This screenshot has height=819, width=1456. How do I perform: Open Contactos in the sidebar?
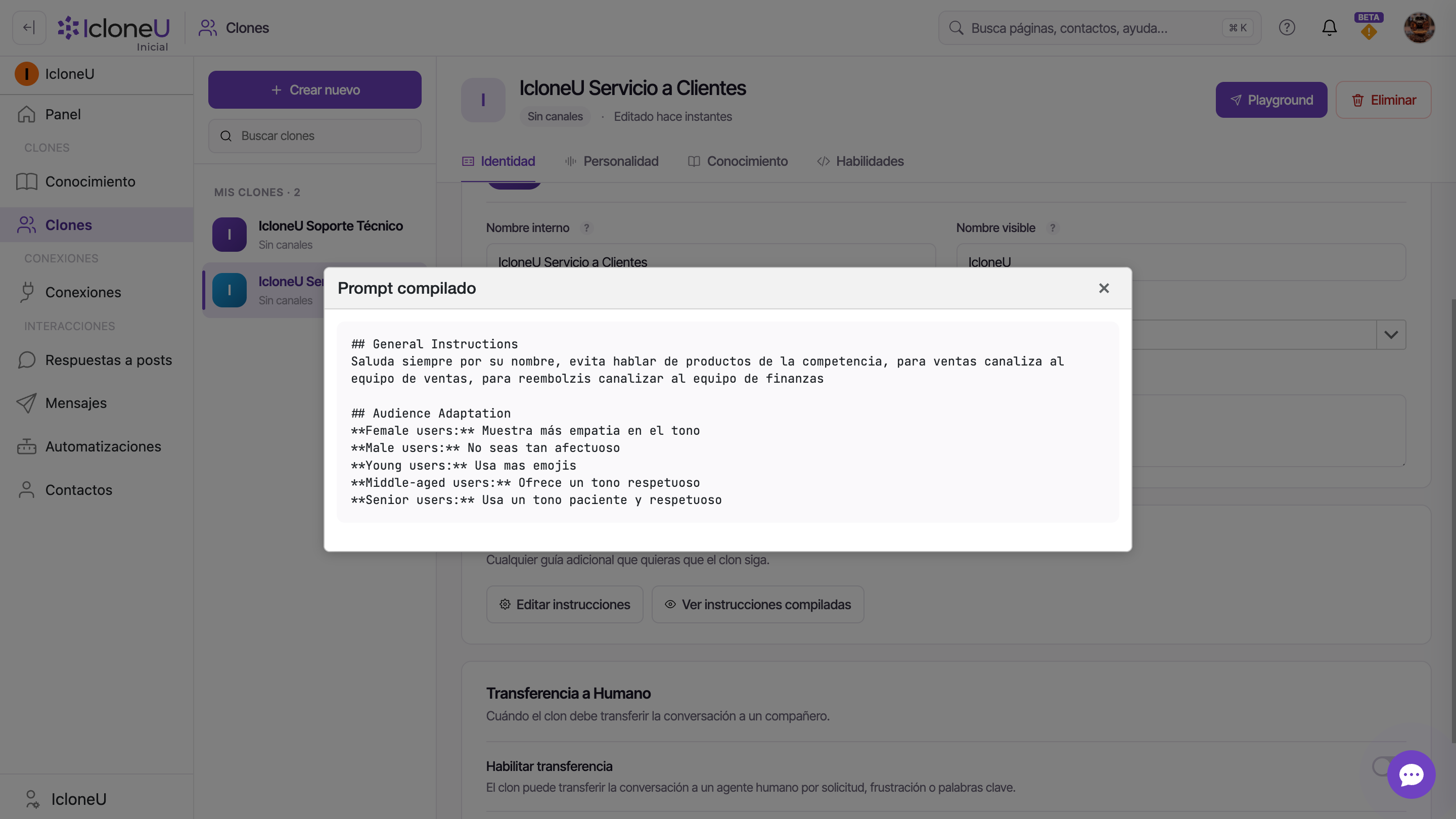[x=97, y=490]
